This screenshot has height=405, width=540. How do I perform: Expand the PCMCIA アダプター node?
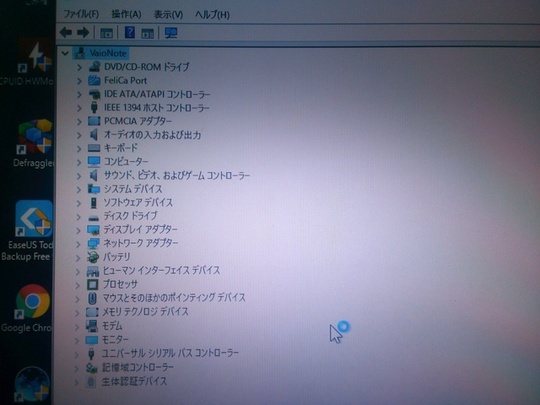coord(79,121)
